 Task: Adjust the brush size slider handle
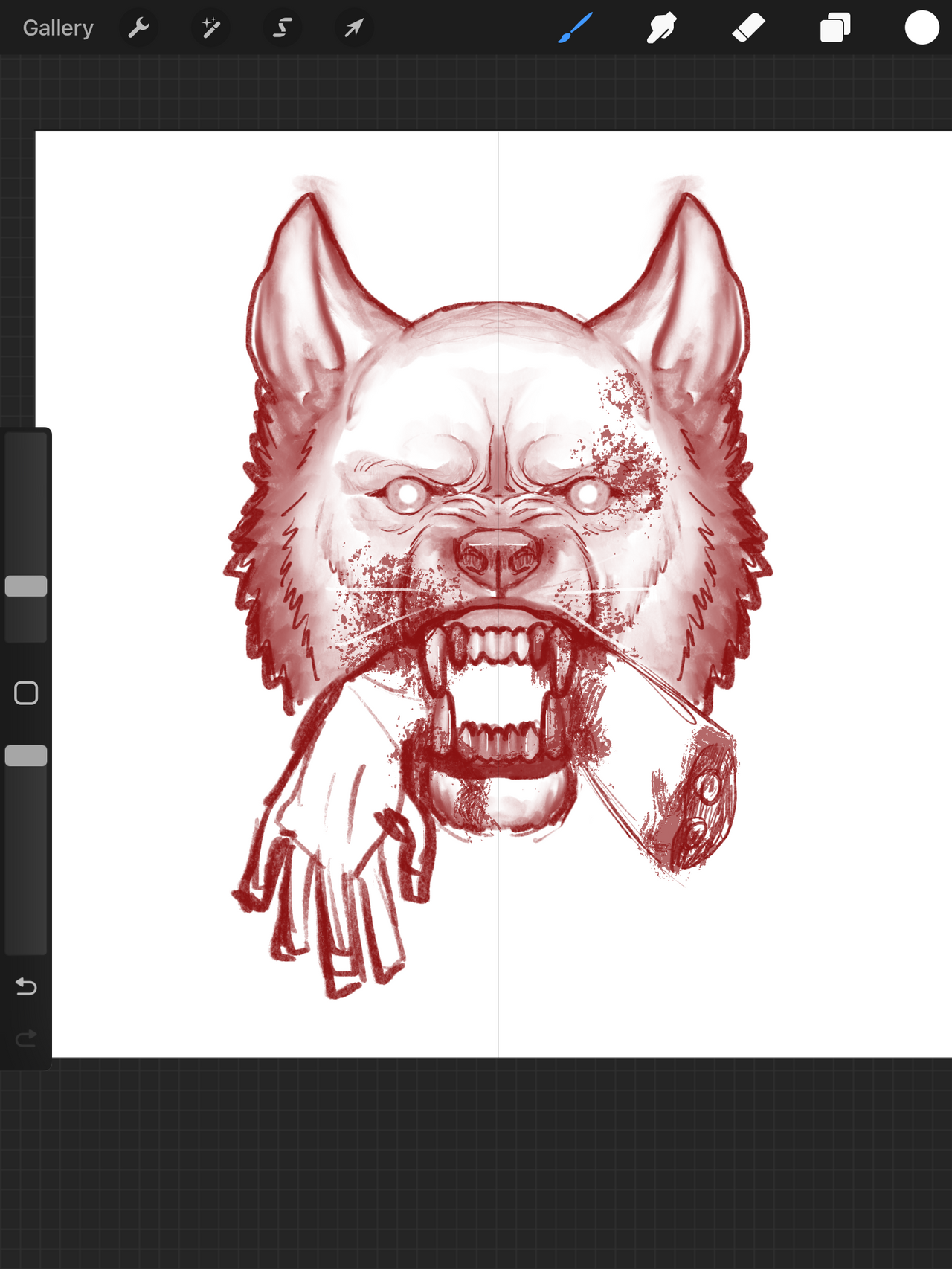26,586
